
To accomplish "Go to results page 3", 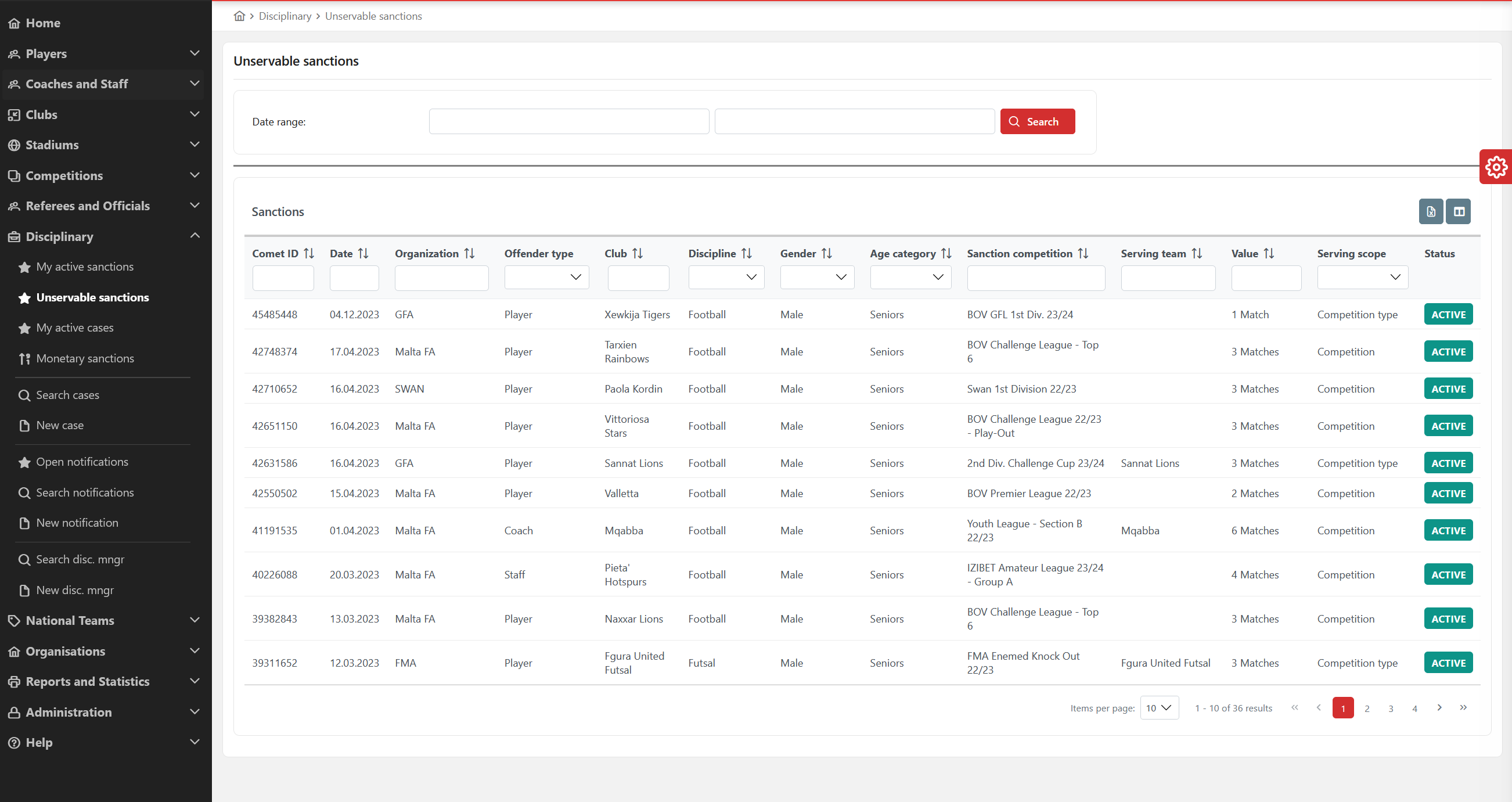I will [x=1391, y=708].
